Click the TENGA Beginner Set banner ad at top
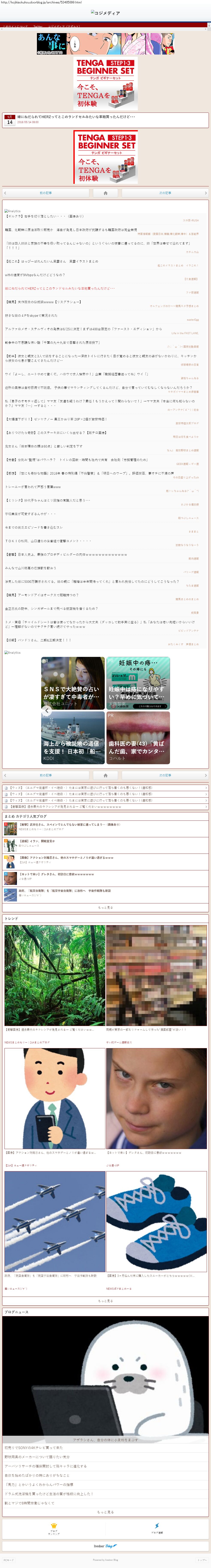Viewport: 211px width, 1568px height. pyautogui.click(x=105, y=83)
